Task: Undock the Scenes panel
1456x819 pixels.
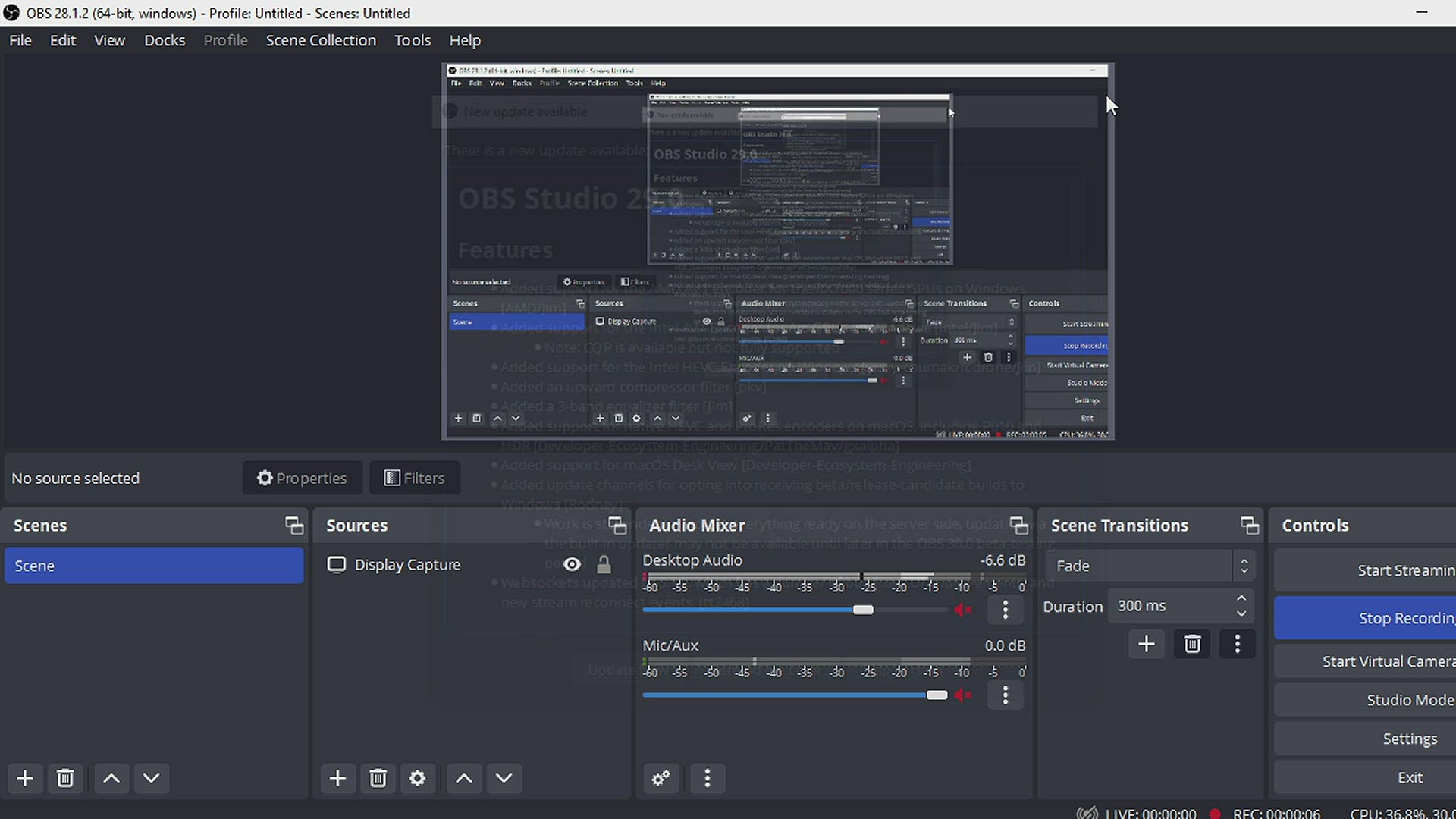Action: [293, 525]
